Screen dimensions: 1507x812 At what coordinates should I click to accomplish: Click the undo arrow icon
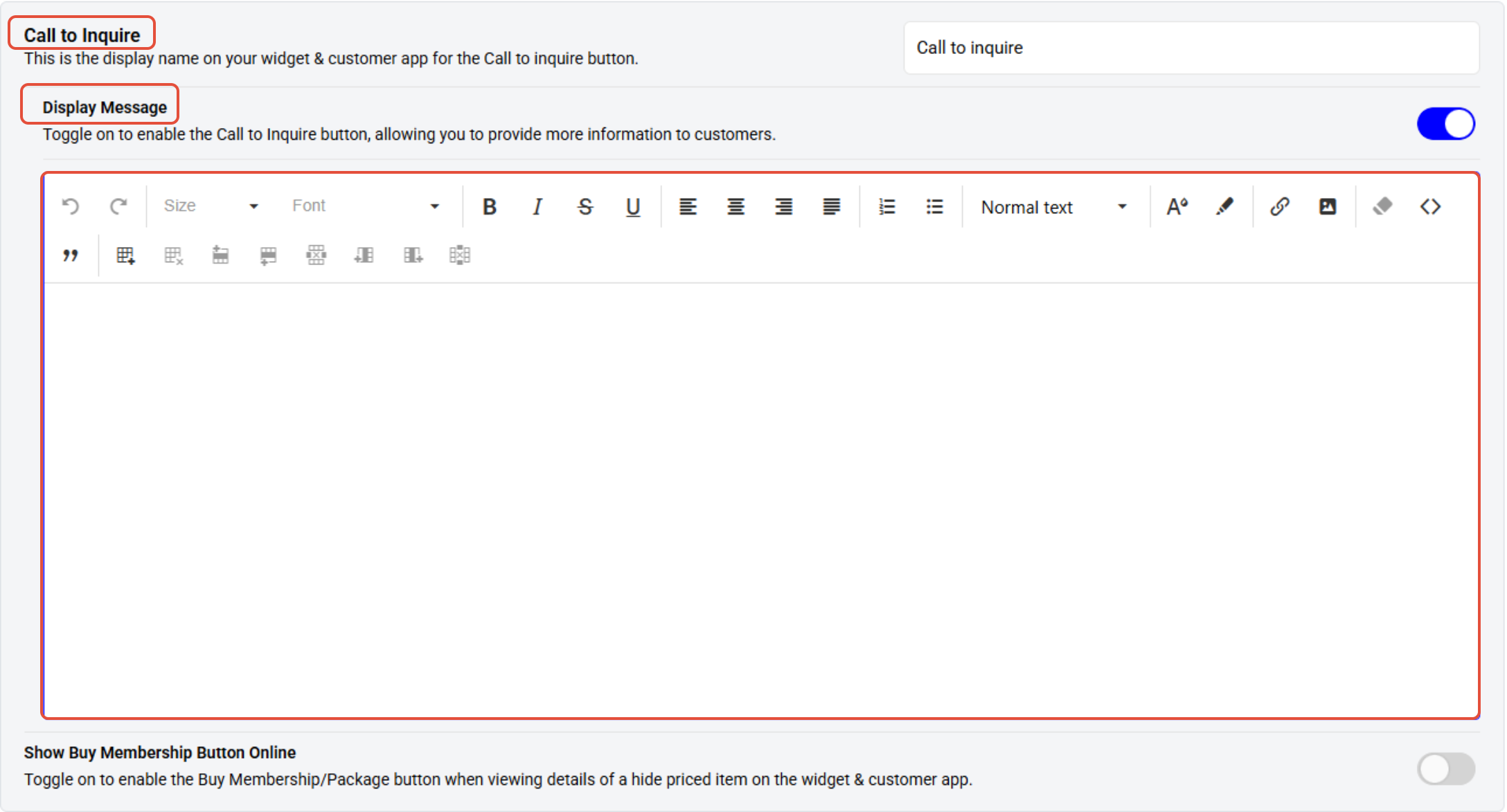click(x=71, y=206)
